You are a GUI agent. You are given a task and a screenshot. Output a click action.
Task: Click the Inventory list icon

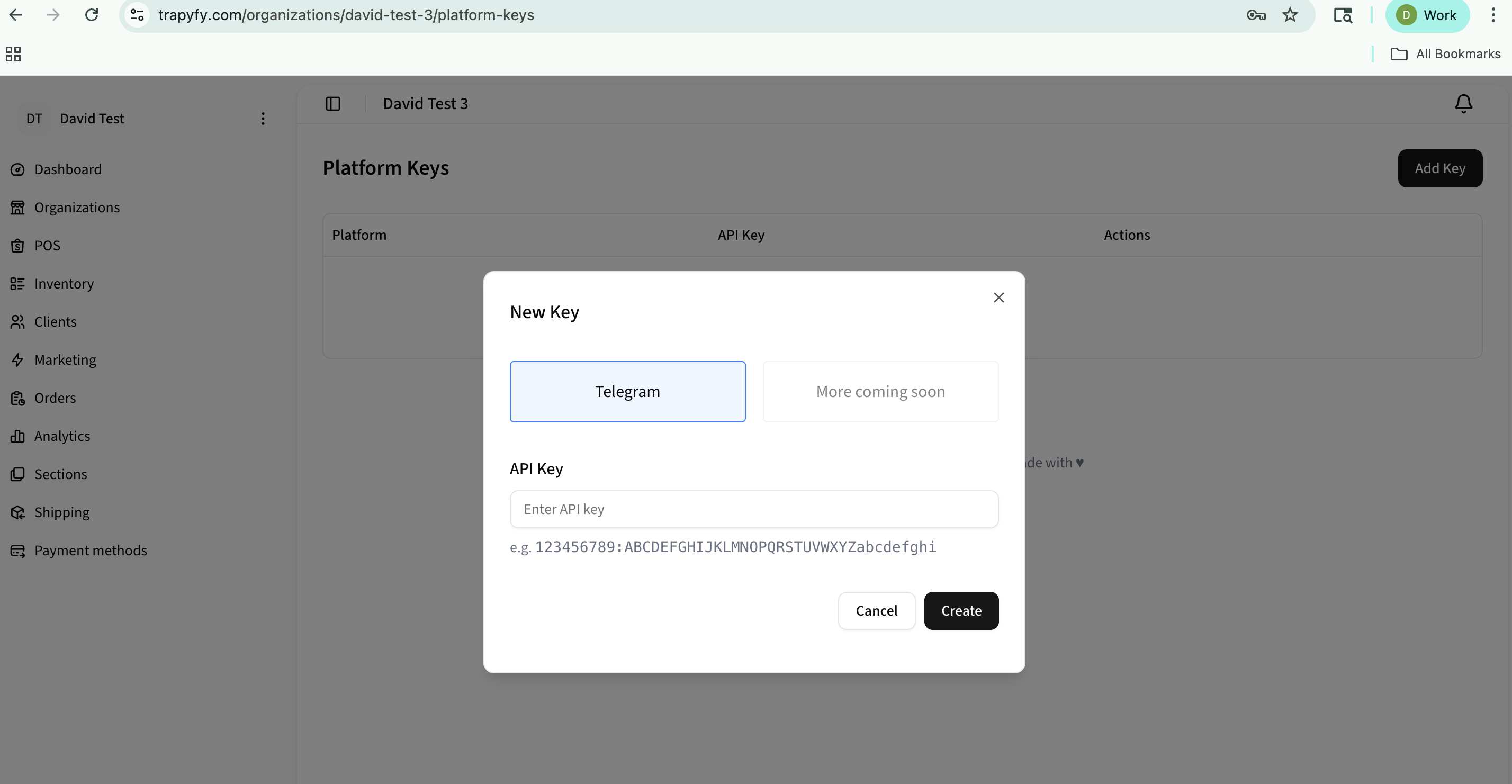pos(17,284)
